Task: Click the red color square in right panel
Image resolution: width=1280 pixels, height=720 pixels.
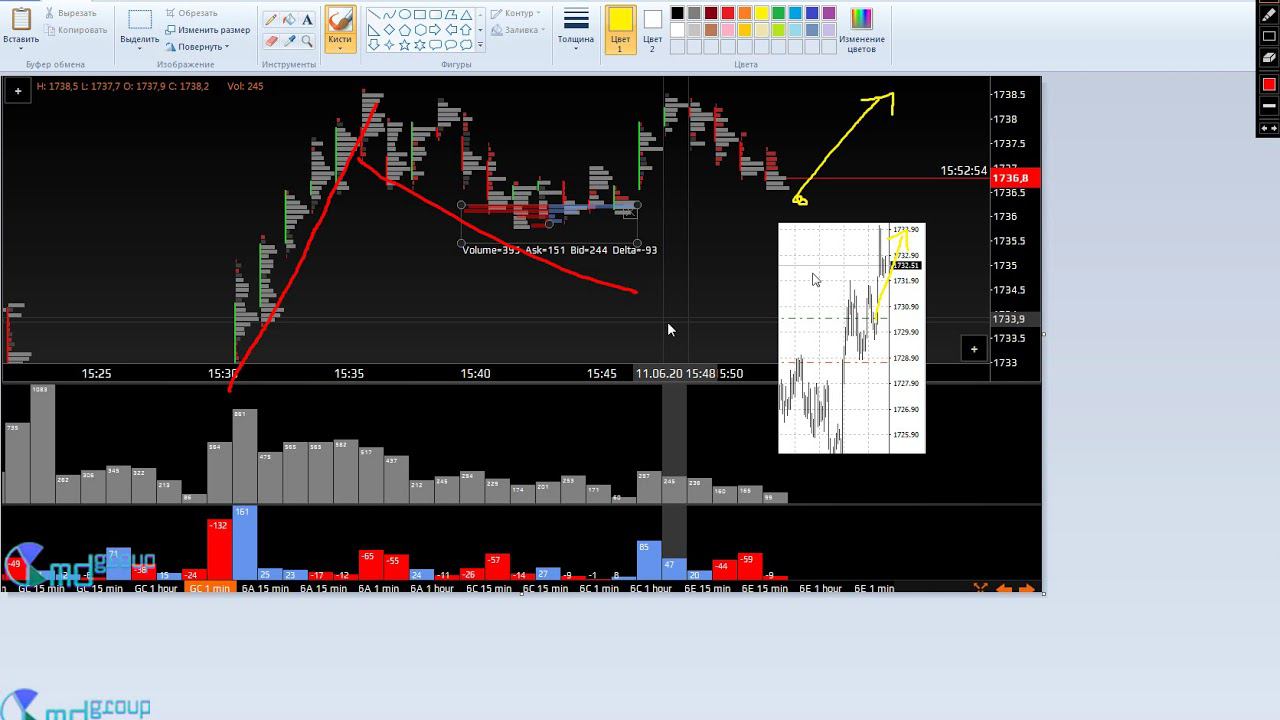Action: pos(1269,84)
